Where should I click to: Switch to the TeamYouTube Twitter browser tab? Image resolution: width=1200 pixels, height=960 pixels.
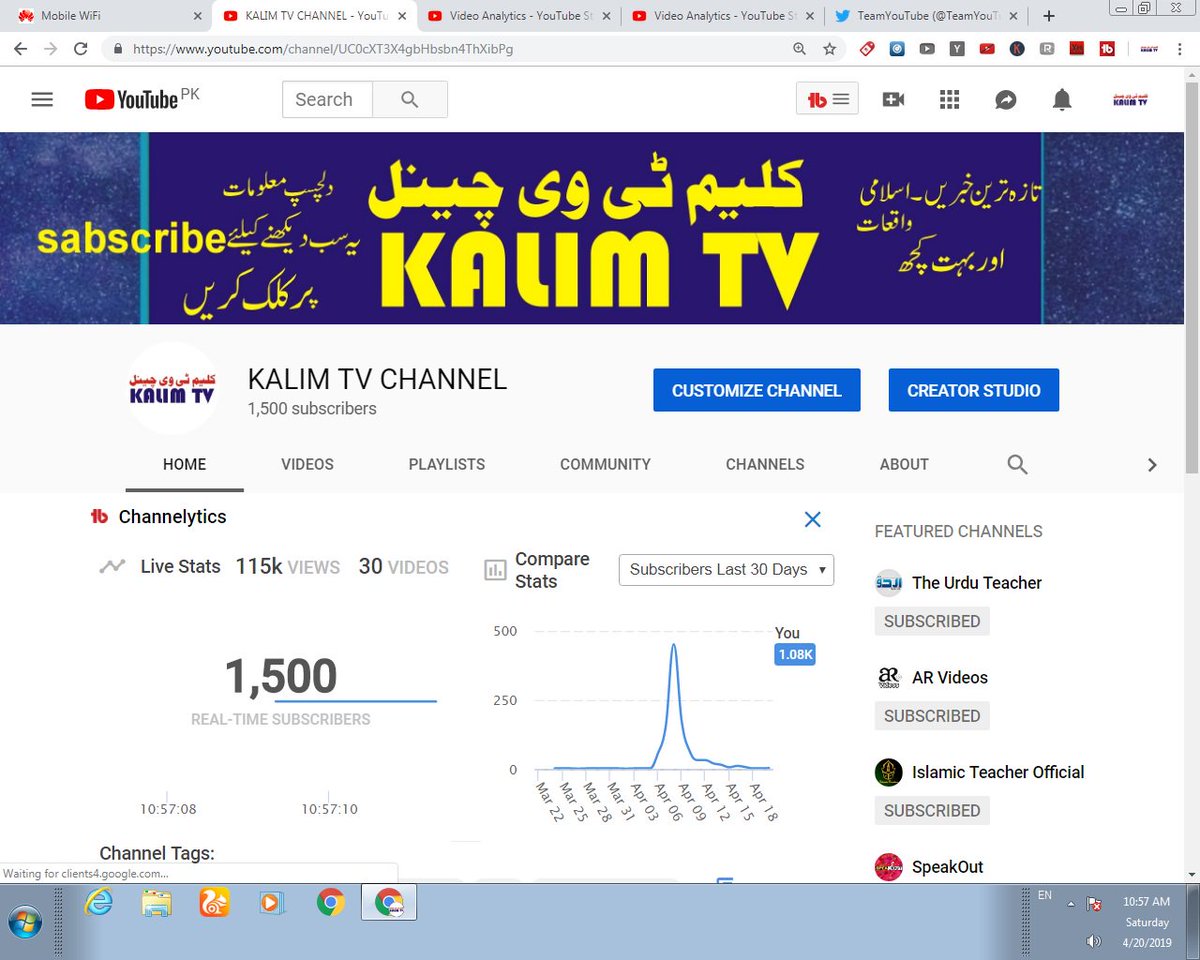[x=928, y=16]
